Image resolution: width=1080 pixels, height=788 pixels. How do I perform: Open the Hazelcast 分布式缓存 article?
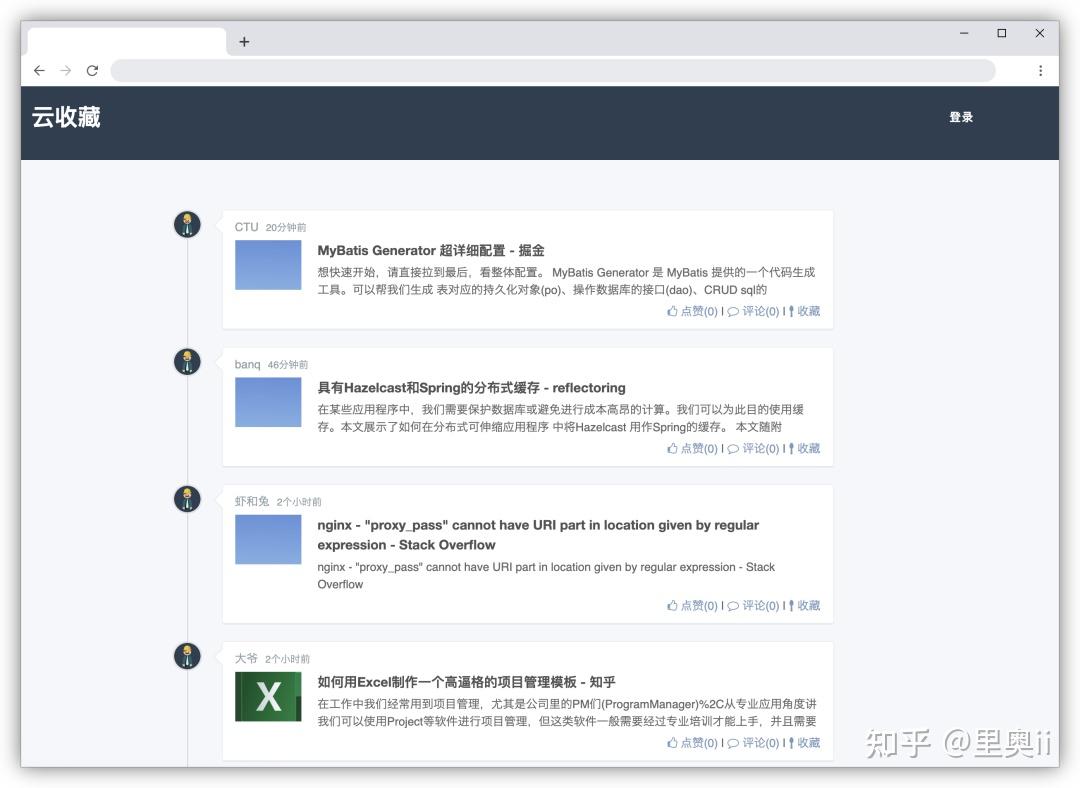pos(470,387)
